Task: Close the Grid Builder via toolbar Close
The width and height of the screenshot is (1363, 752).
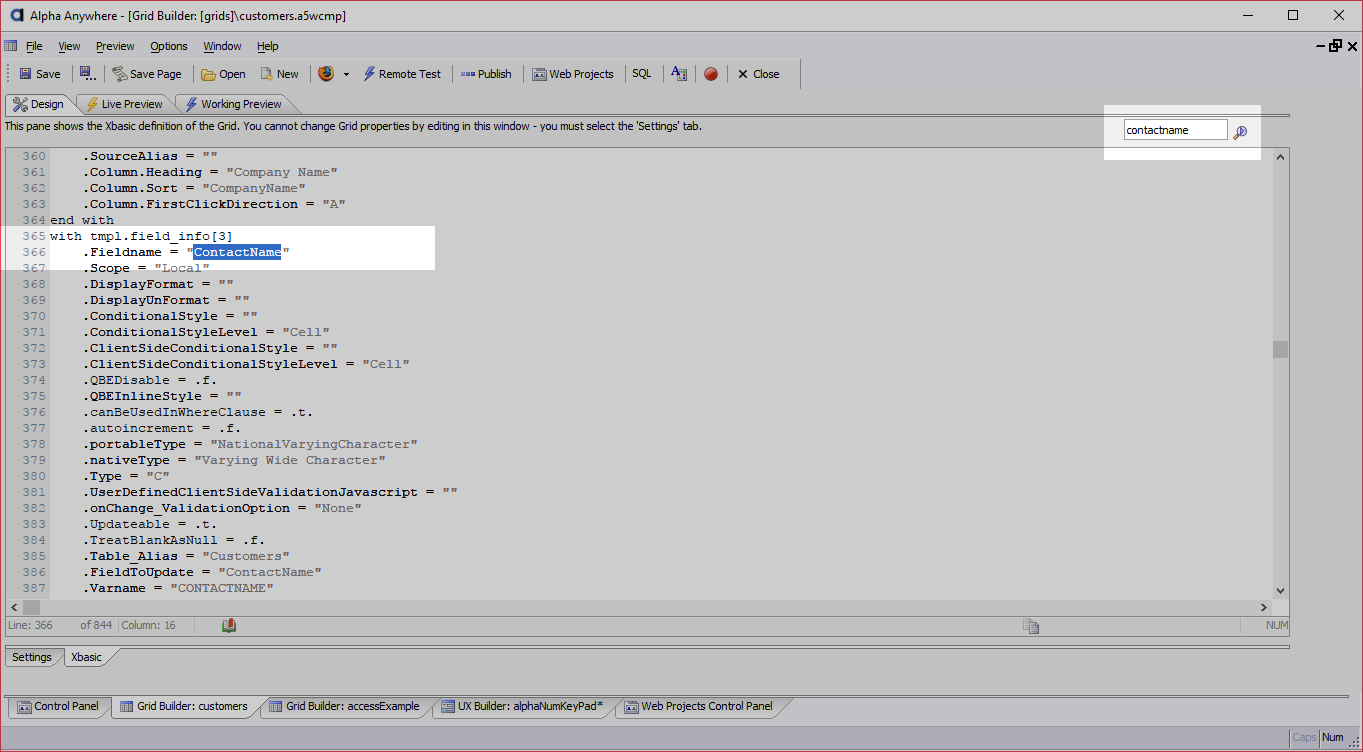Action: click(758, 74)
